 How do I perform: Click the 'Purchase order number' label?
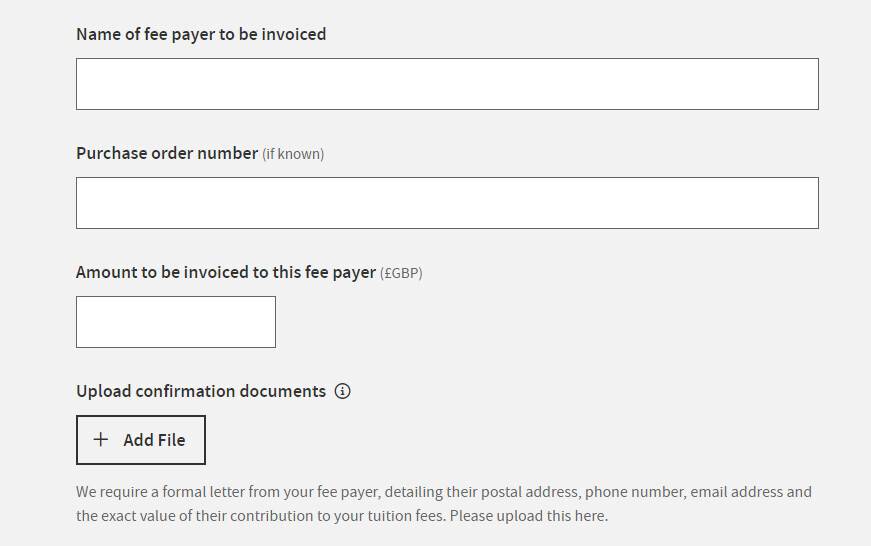pyautogui.click(x=167, y=153)
